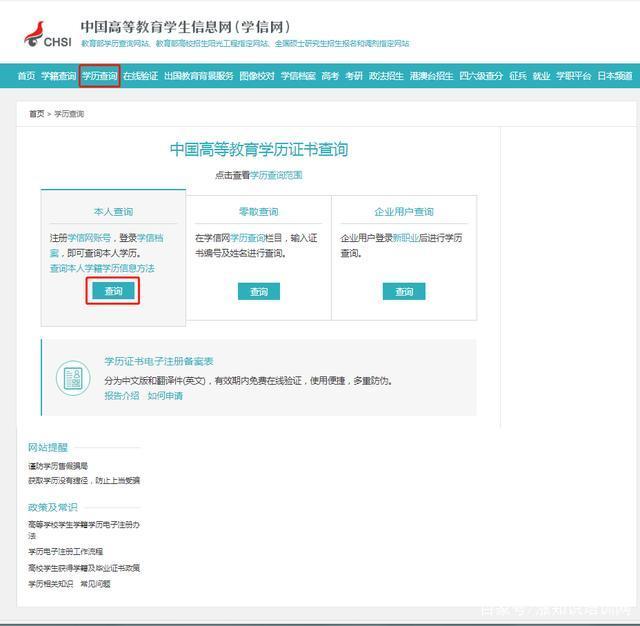The width and height of the screenshot is (640, 626).
Task: Go to 考研 section
Action: (x=353, y=76)
